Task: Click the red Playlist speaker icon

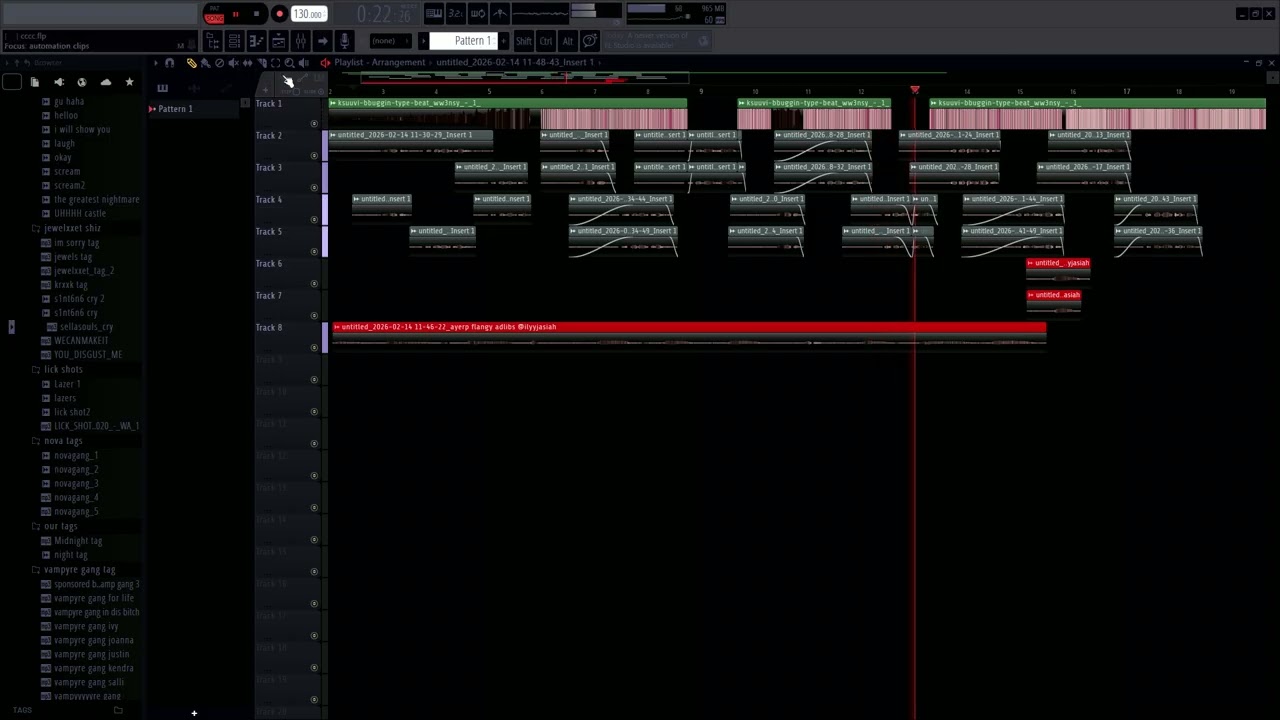Action: pyautogui.click(x=326, y=63)
